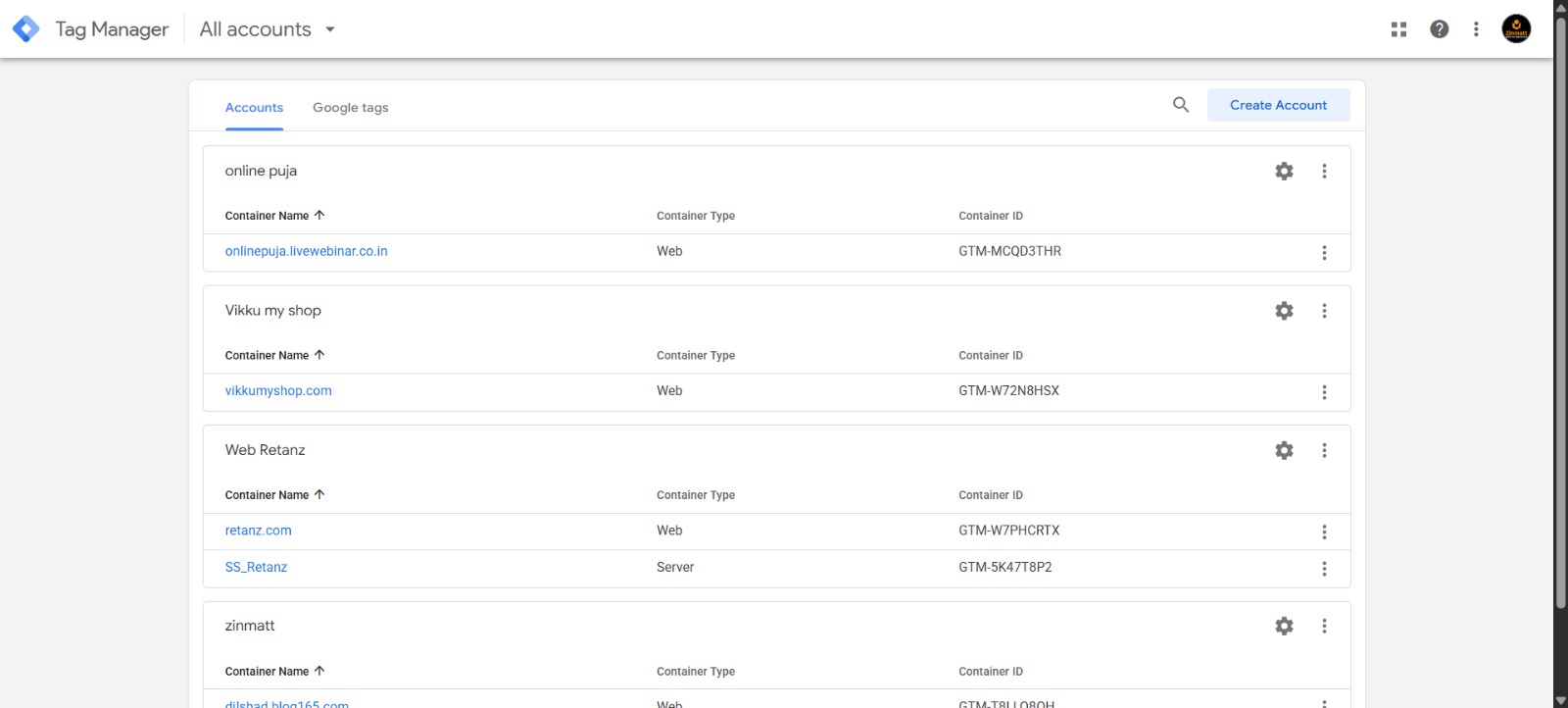This screenshot has height=708, width=1568.
Task: Sort Vikku my shop by Container Name arrow
Action: (319, 355)
